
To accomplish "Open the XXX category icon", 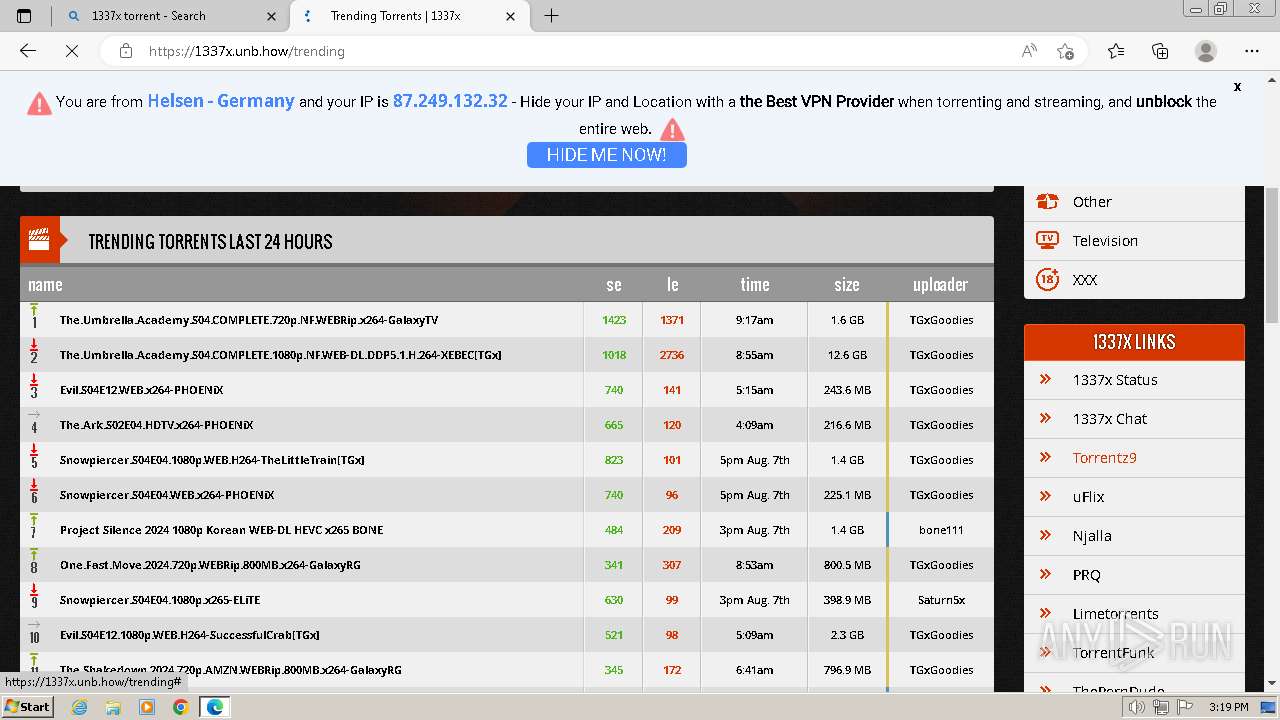I will click(x=1047, y=279).
